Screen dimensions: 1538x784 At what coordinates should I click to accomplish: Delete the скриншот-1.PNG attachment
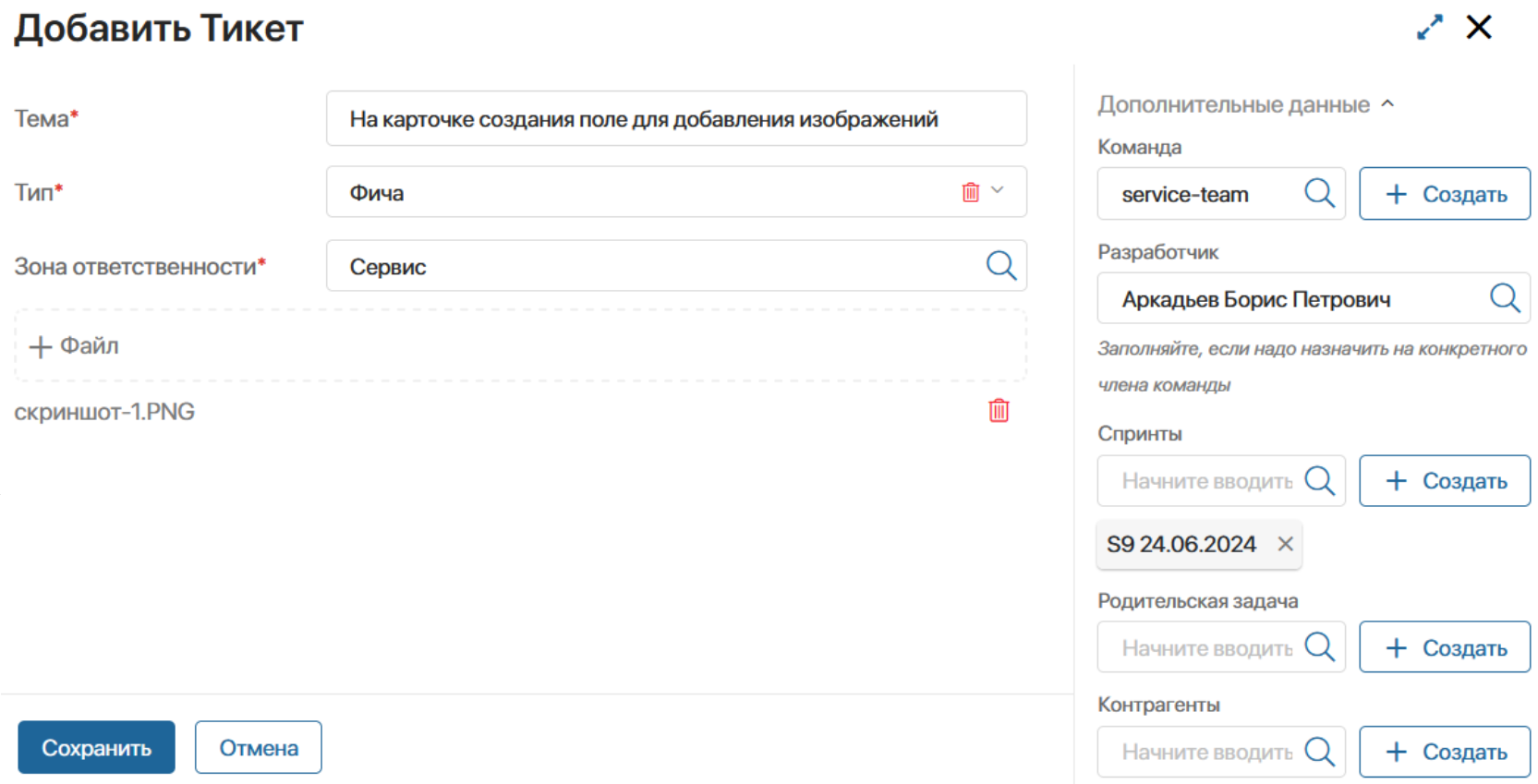point(999,411)
